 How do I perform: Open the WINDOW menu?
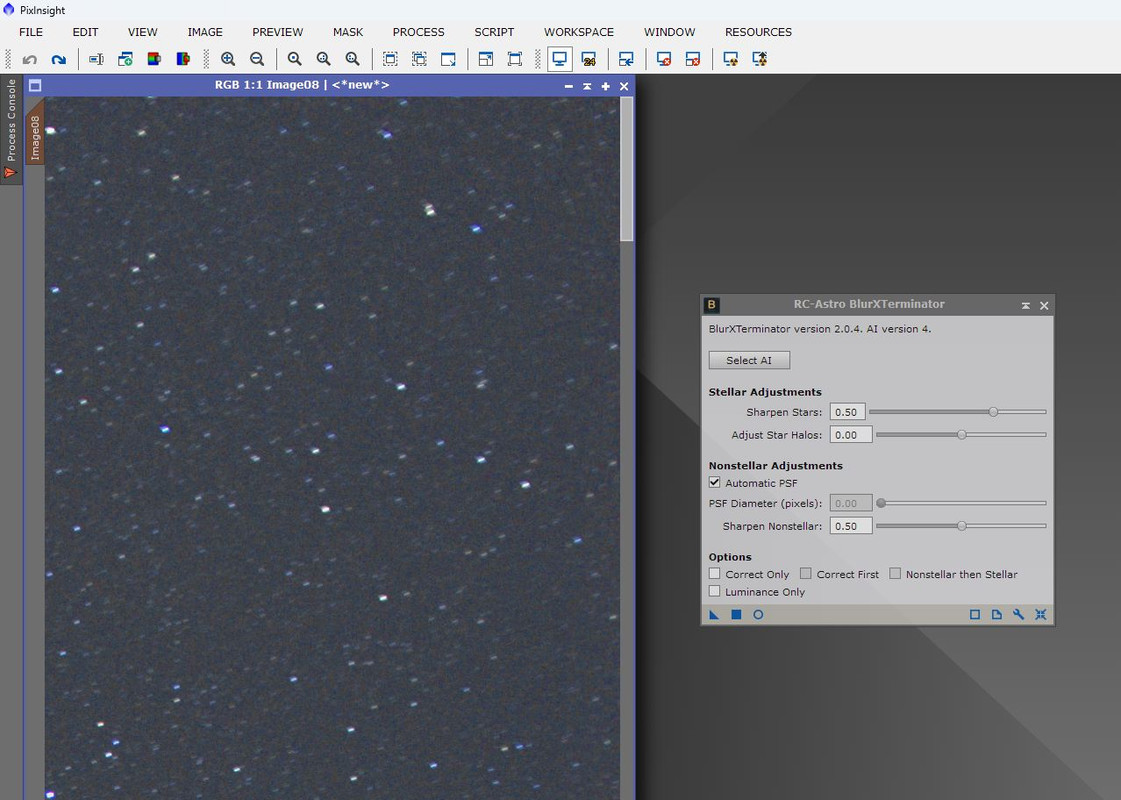pos(669,32)
